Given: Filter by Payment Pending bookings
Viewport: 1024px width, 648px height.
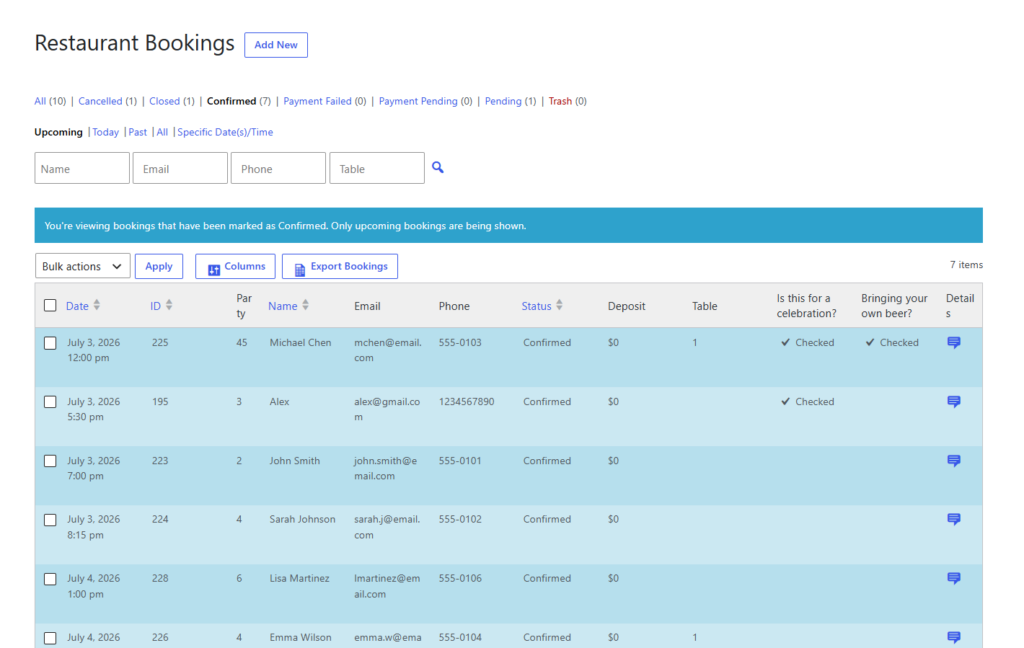Looking at the screenshot, I should [x=418, y=101].
